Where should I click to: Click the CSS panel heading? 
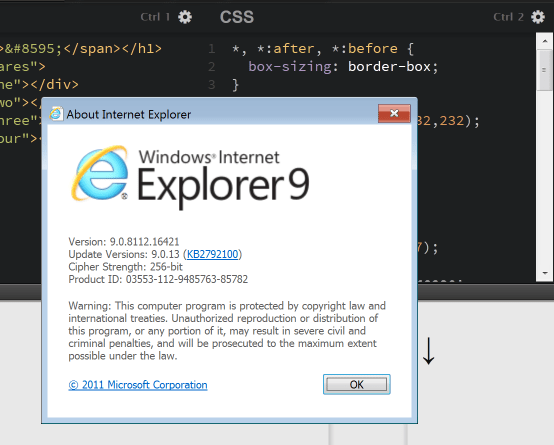pos(237,17)
